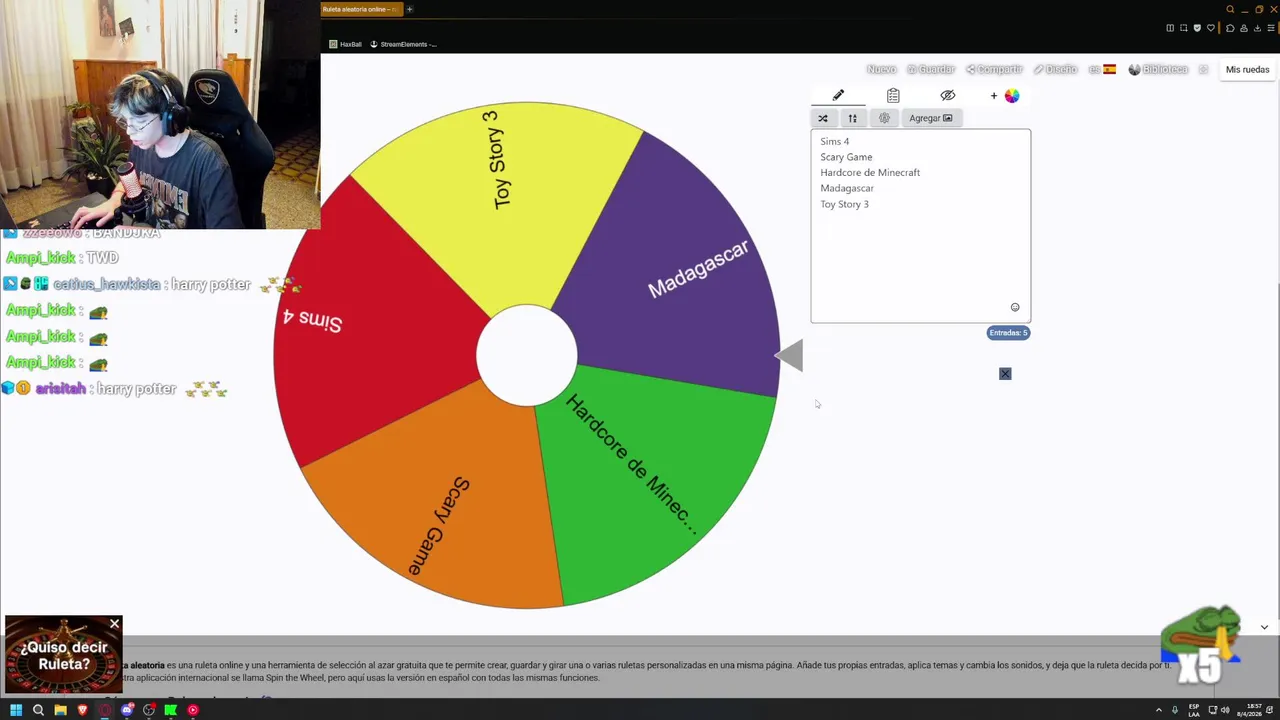Open Discord from the taskbar

pos(127,710)
